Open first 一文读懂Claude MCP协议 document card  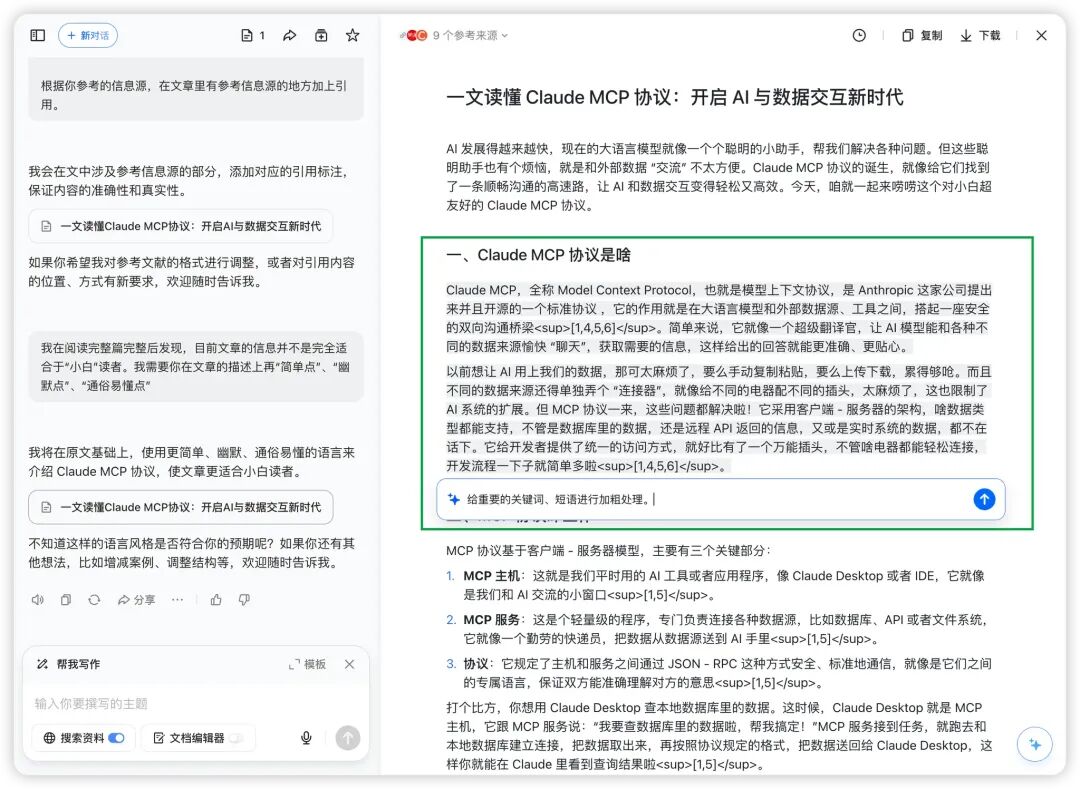[180, 226]
